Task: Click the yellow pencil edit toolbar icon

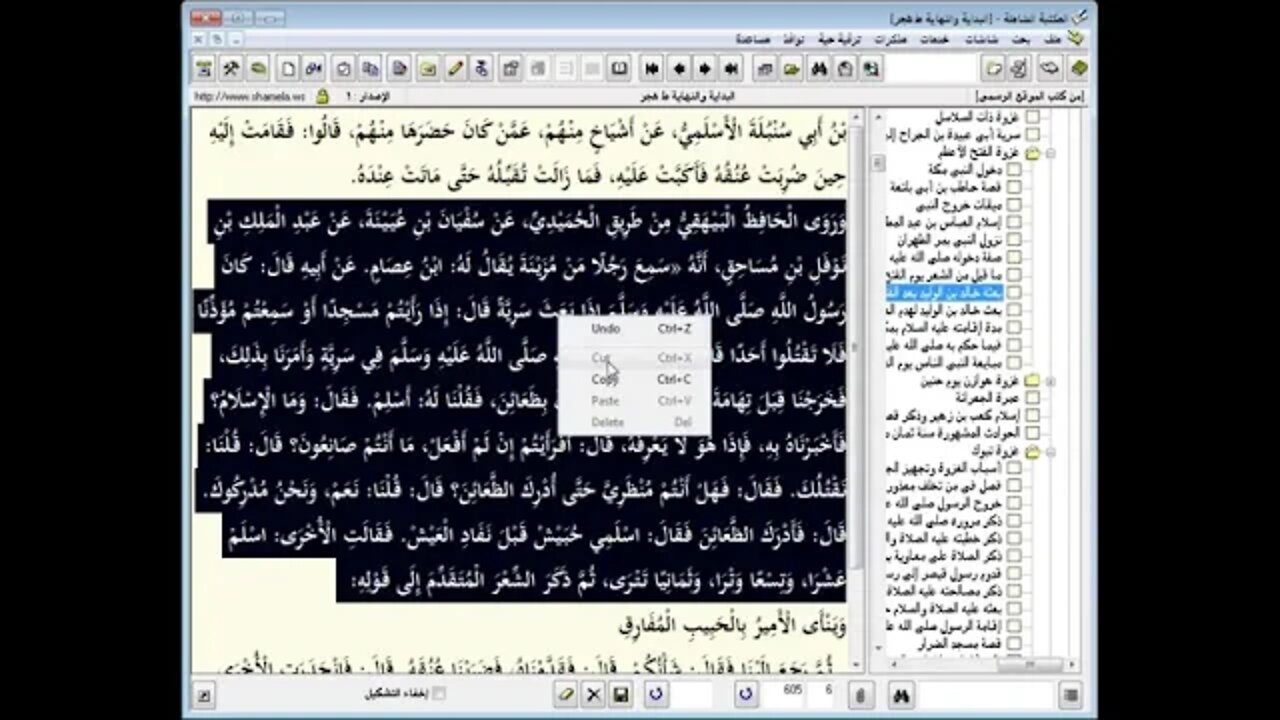Action: coord(455,69)
